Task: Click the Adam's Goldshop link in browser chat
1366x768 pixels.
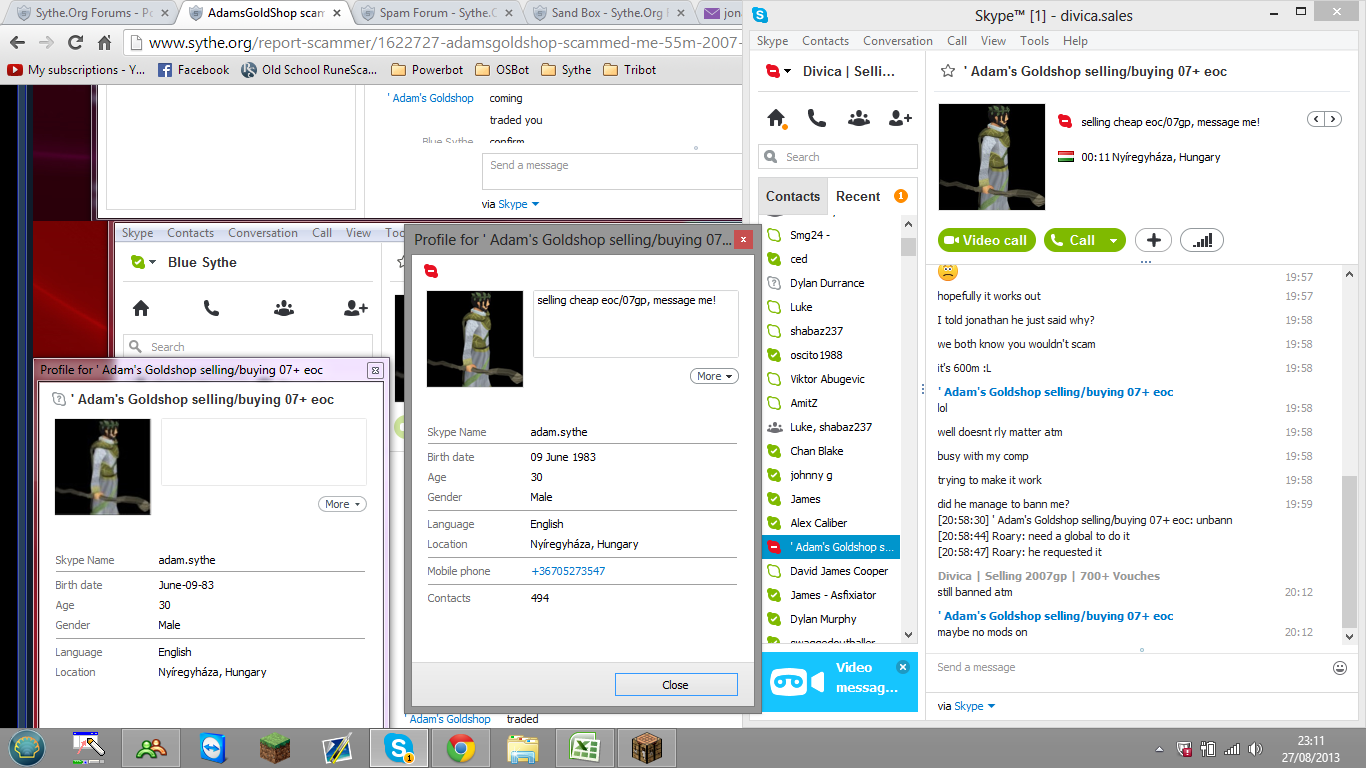Action: click(432, 98)
